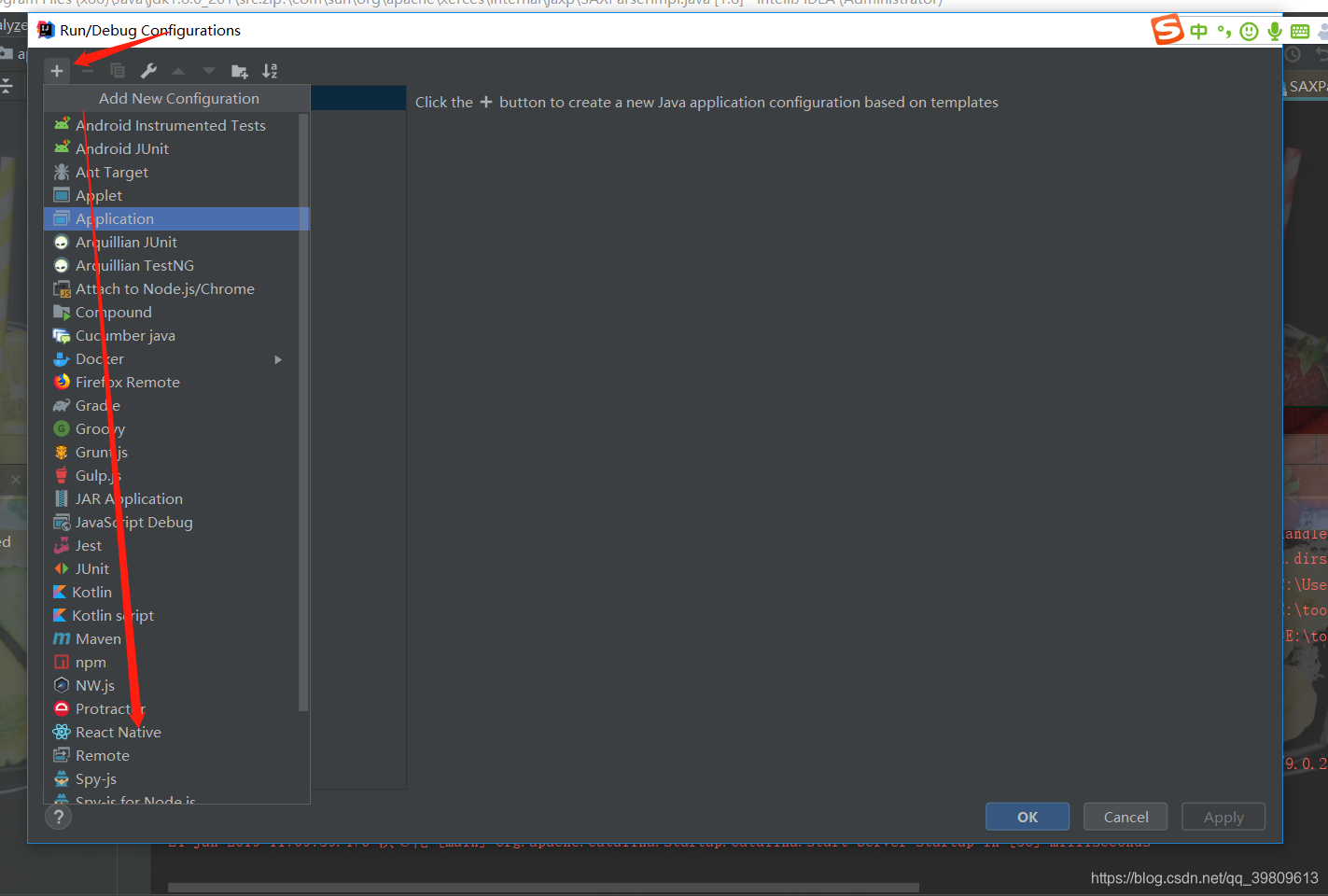Click the bottom horizontal scrollbar in console
This screenshot has height=896, width=1328.
point(543,888)
